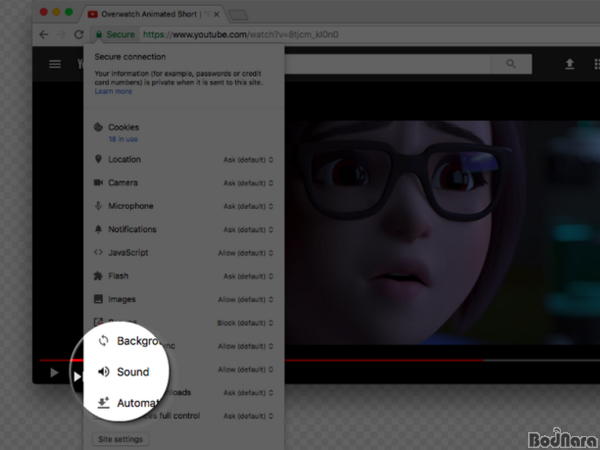This screenshot has height=450, width=600.
Task: Click the Cookies icon in site info
Action: tap(98, 127)
